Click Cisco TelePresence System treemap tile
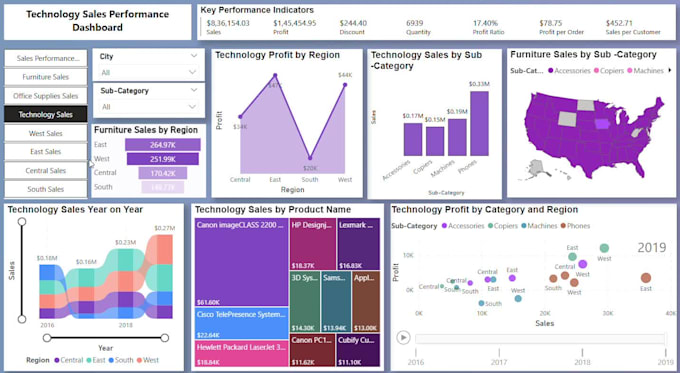The width and height of the screenshot is (680, 373). [242, 323]
